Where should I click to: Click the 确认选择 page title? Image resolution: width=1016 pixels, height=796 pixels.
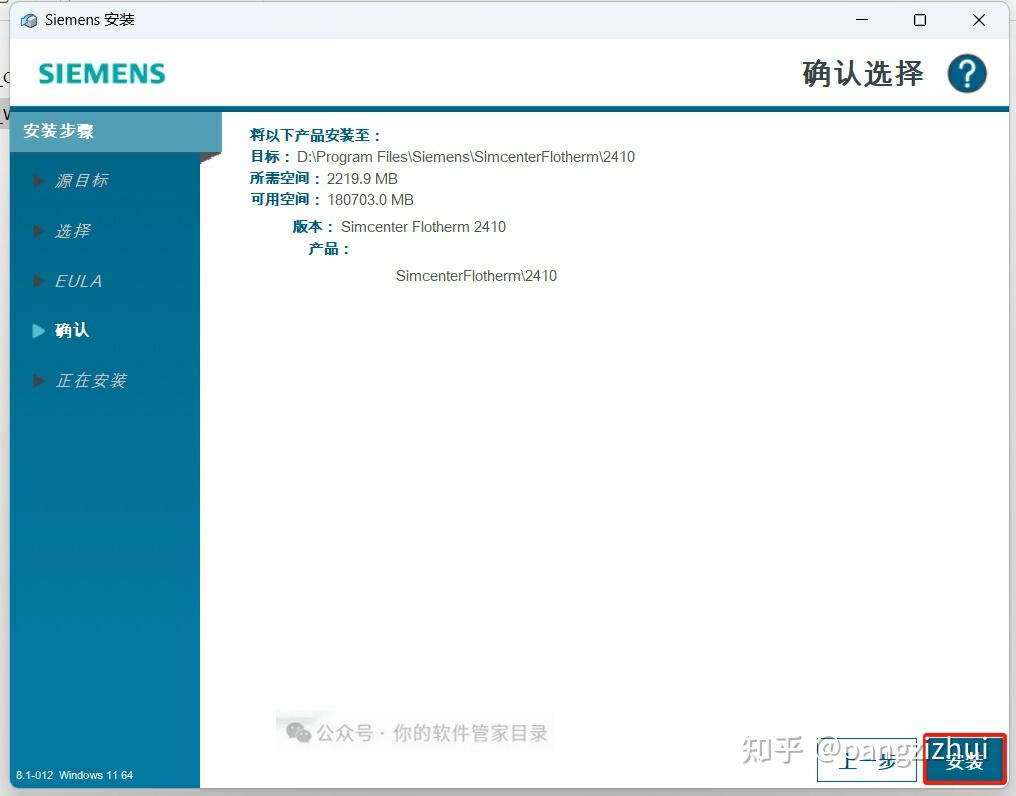[x=860, y=73]
